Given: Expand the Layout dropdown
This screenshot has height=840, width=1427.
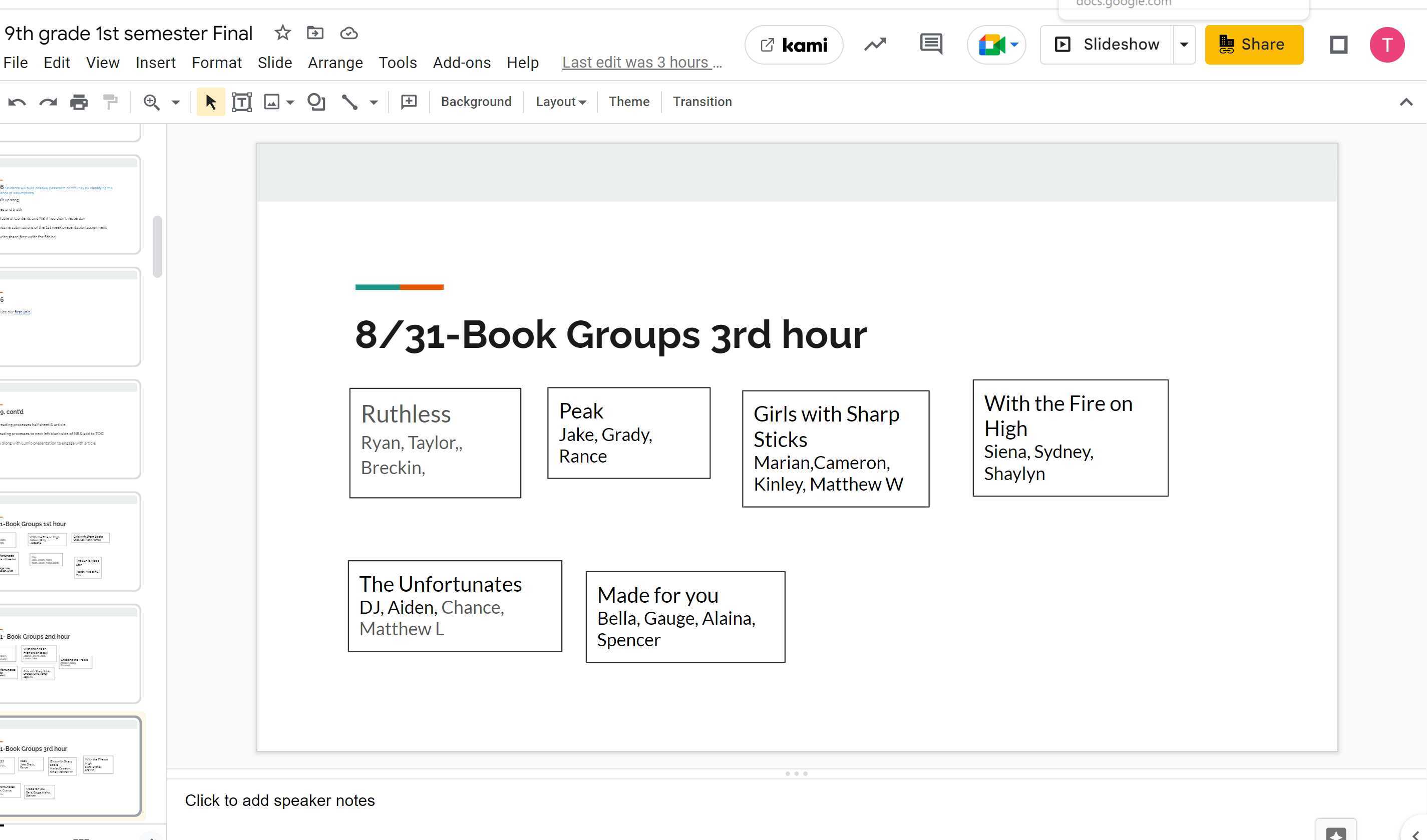Looking at the screenshot, I should (x=560, y=102).
